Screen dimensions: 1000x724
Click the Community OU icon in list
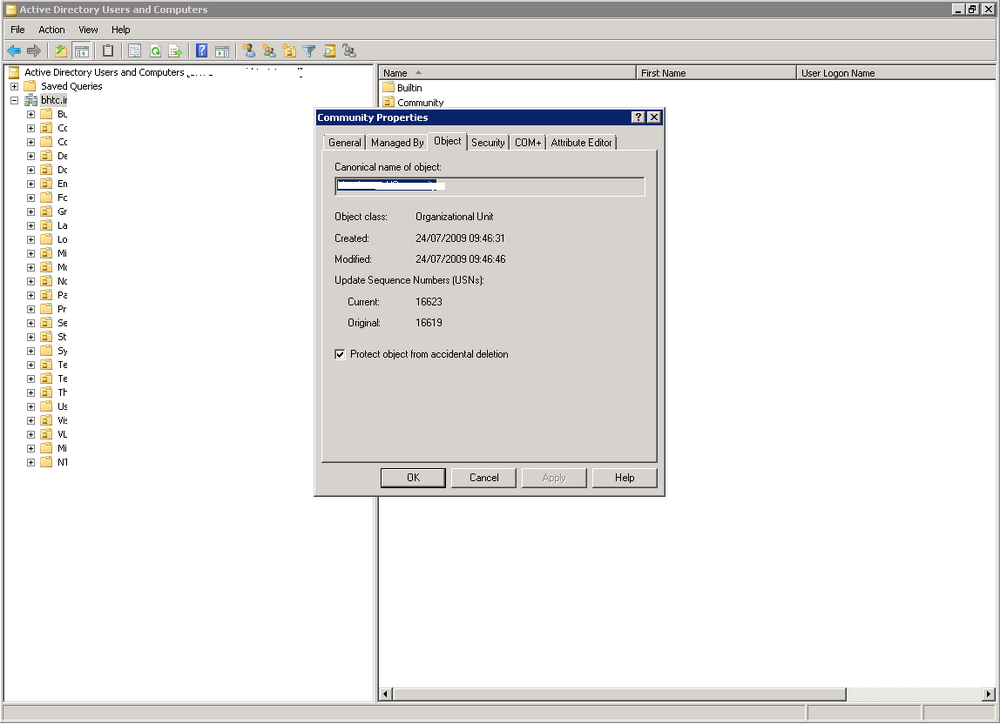coord(388,102)
